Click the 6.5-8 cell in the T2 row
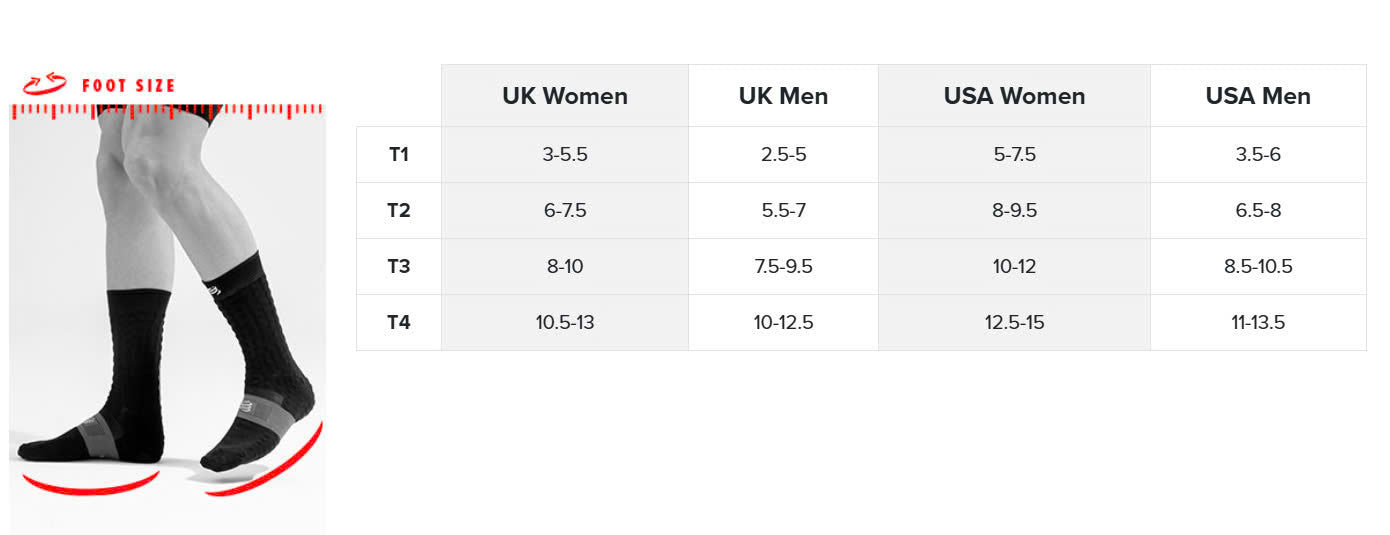This screenshot has width=1390, height=535. (1258, 211)
